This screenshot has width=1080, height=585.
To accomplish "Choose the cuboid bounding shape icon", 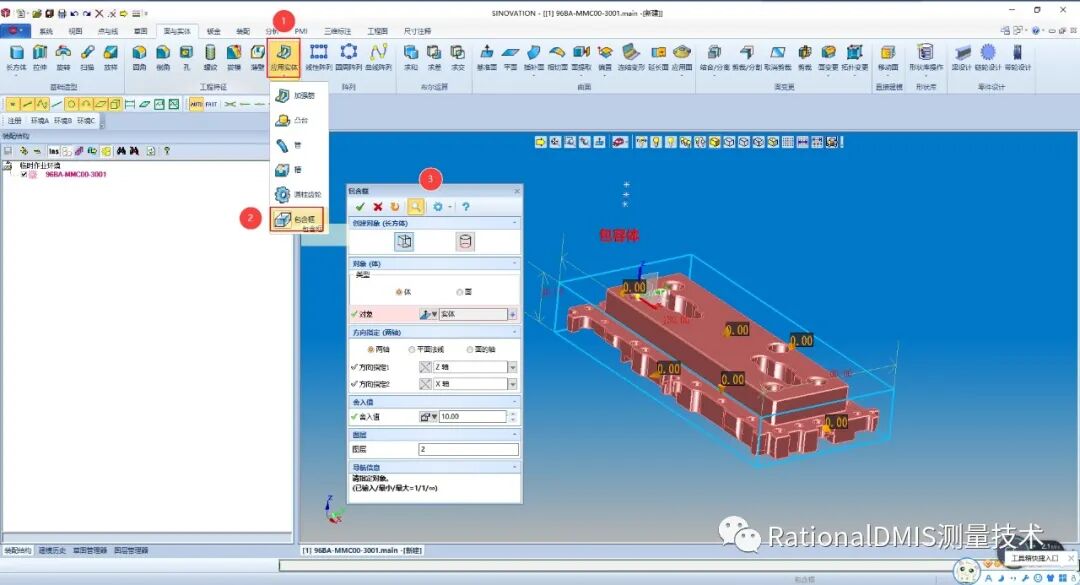I will coord(404,241).
